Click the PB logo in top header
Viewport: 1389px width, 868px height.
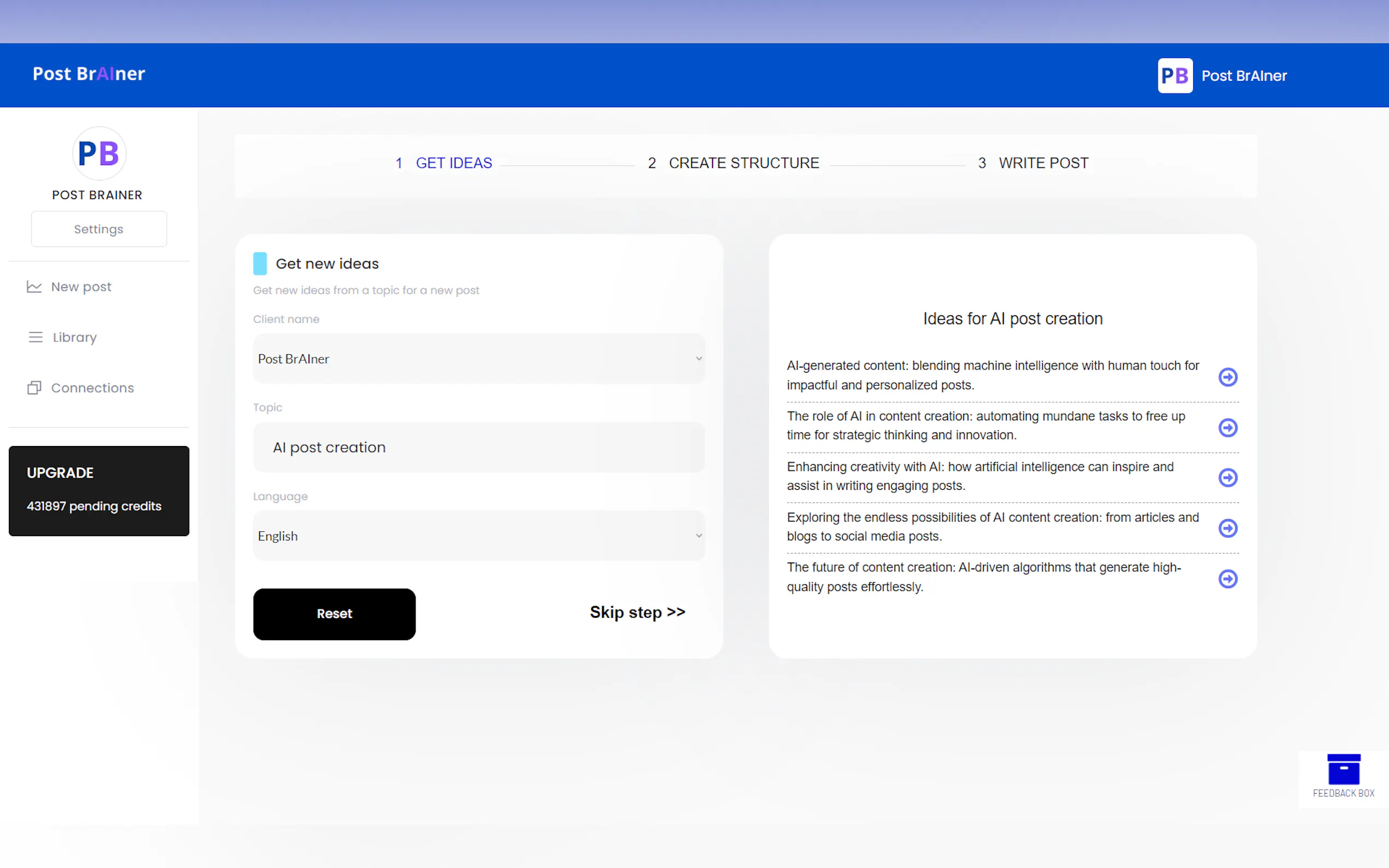(1174, 75)
